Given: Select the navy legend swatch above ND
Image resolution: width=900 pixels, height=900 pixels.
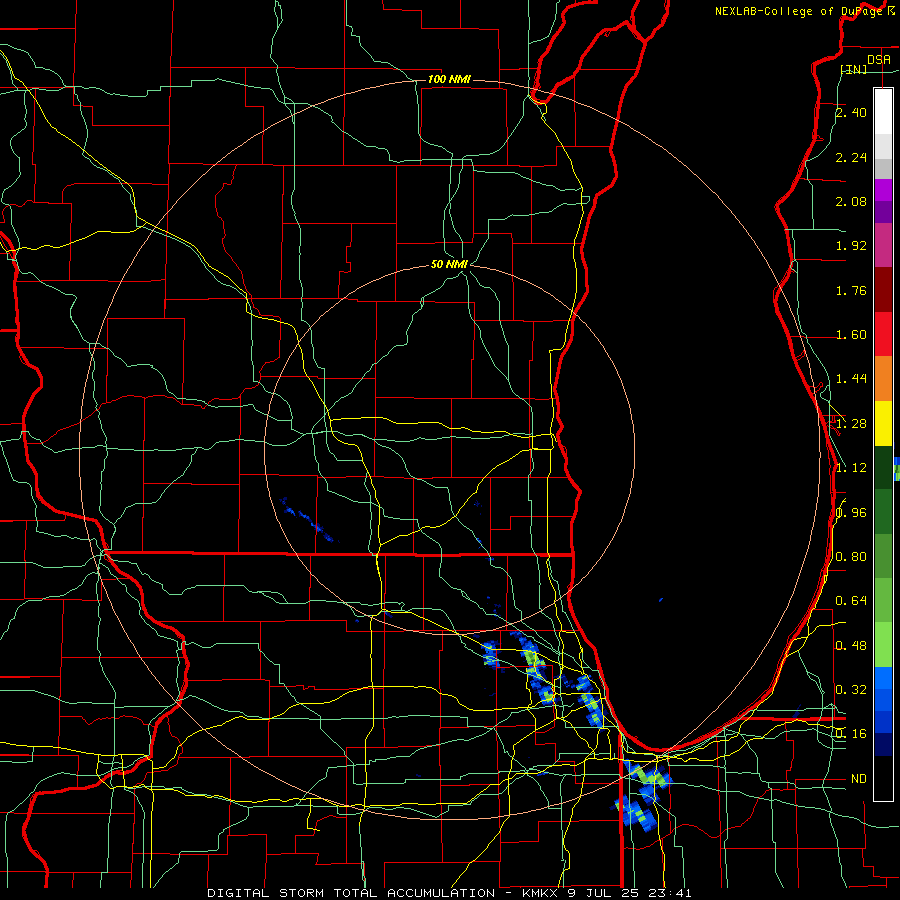Looking at the screenshot, I should (x=883, y=744).
